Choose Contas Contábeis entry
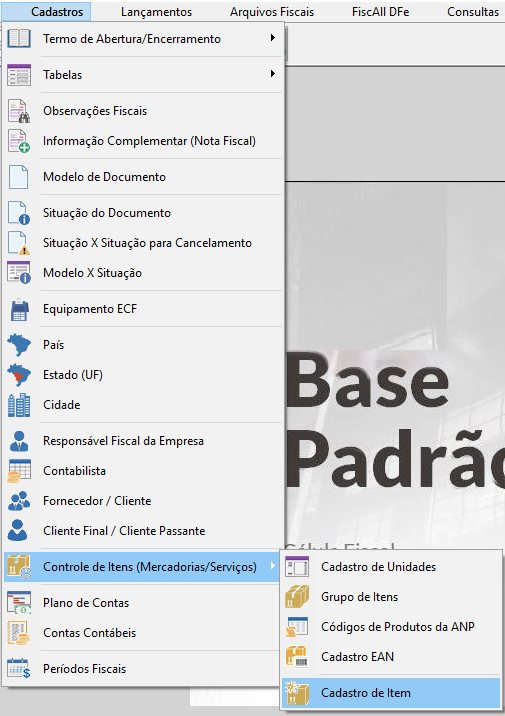Screen dimensions: 505x716 (143, 633)
